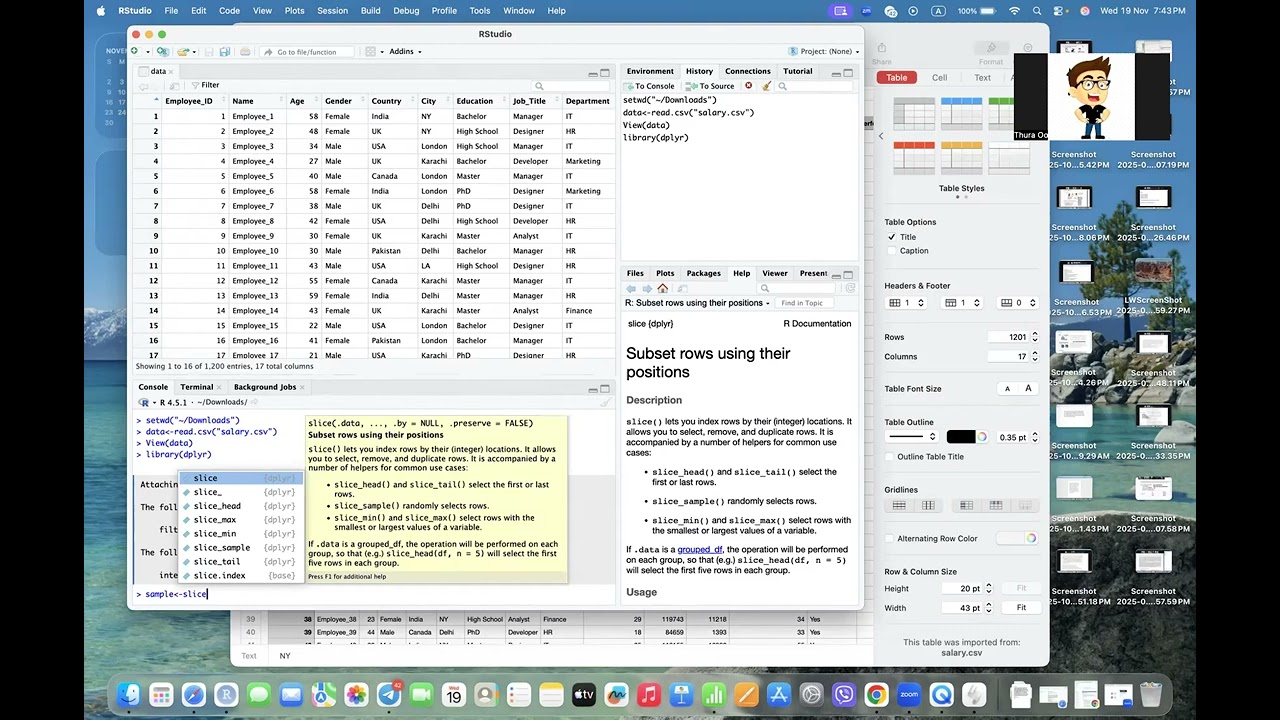Select the red table style thumbnail

coord(913,158)
